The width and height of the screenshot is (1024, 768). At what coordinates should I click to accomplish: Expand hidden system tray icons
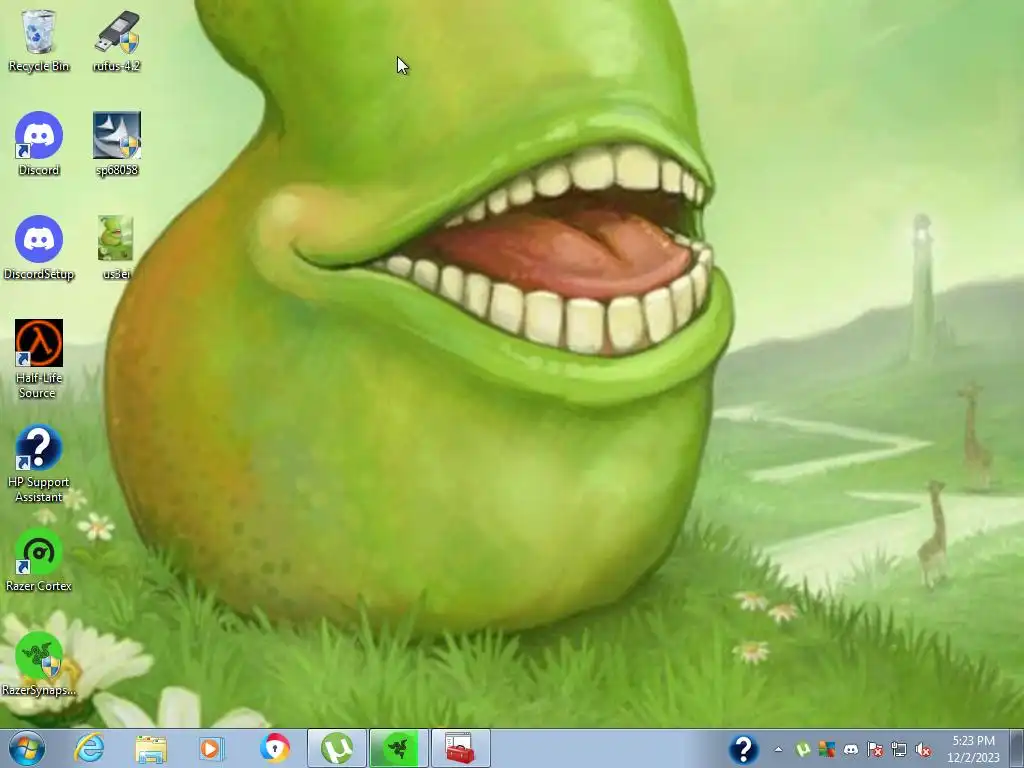pyautogui.click(x=778, y=750)
